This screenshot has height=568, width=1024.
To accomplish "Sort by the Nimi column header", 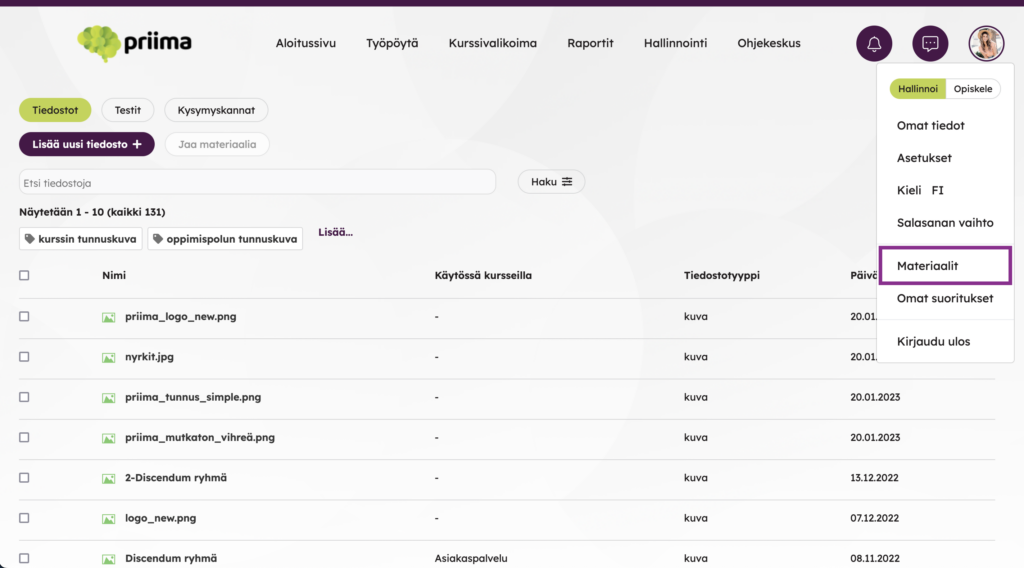I will (x=114, y=276).
